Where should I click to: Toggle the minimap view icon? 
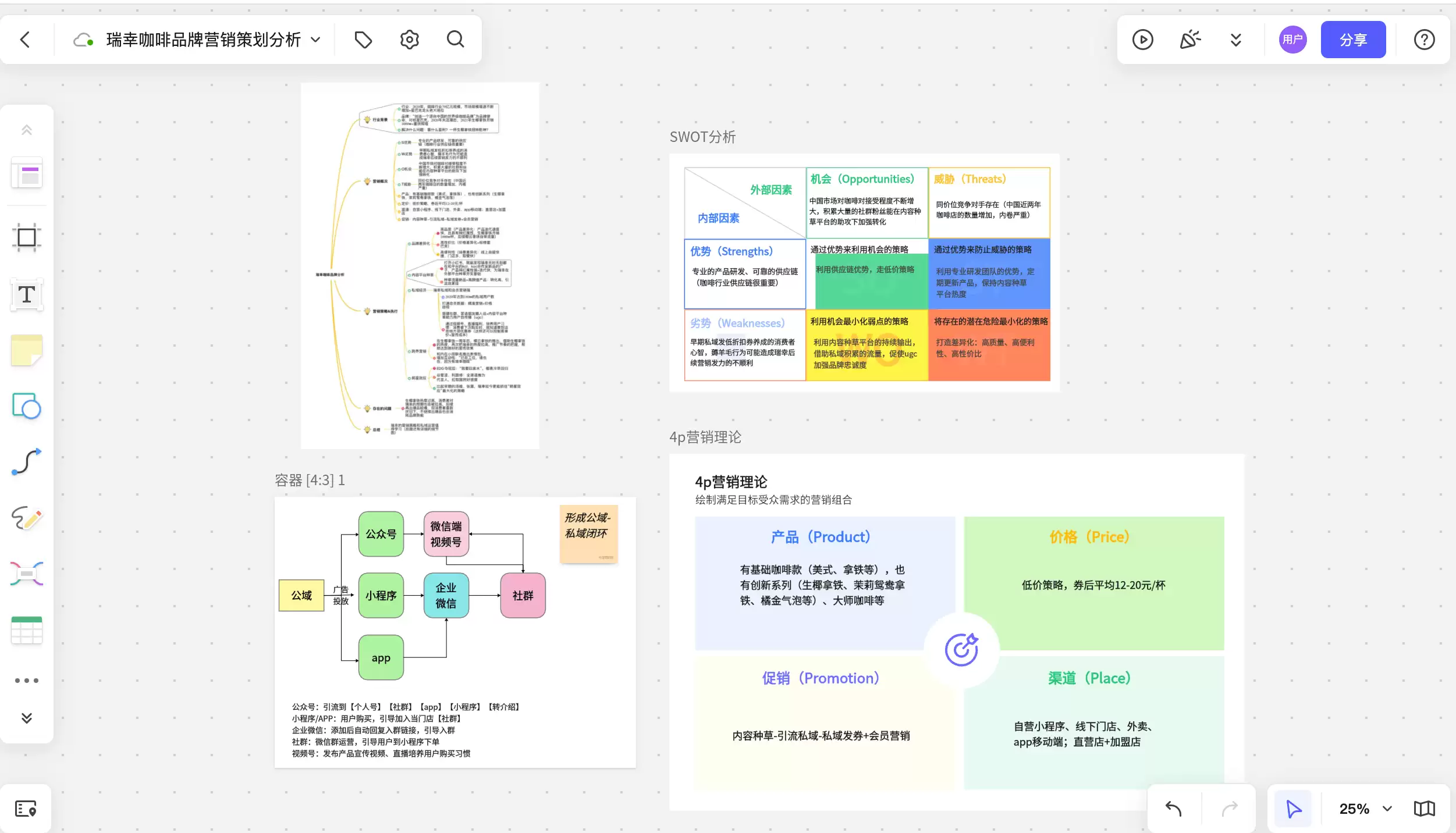(x=1425, y=809)
